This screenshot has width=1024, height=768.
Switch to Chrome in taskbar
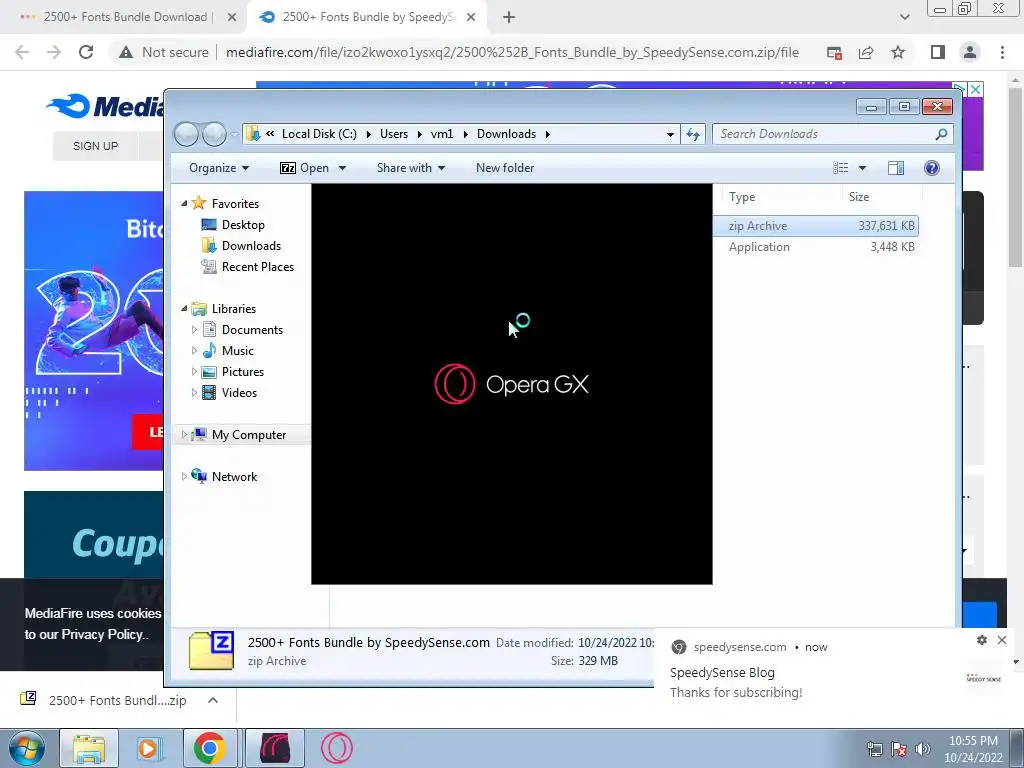tap(209, 748)
